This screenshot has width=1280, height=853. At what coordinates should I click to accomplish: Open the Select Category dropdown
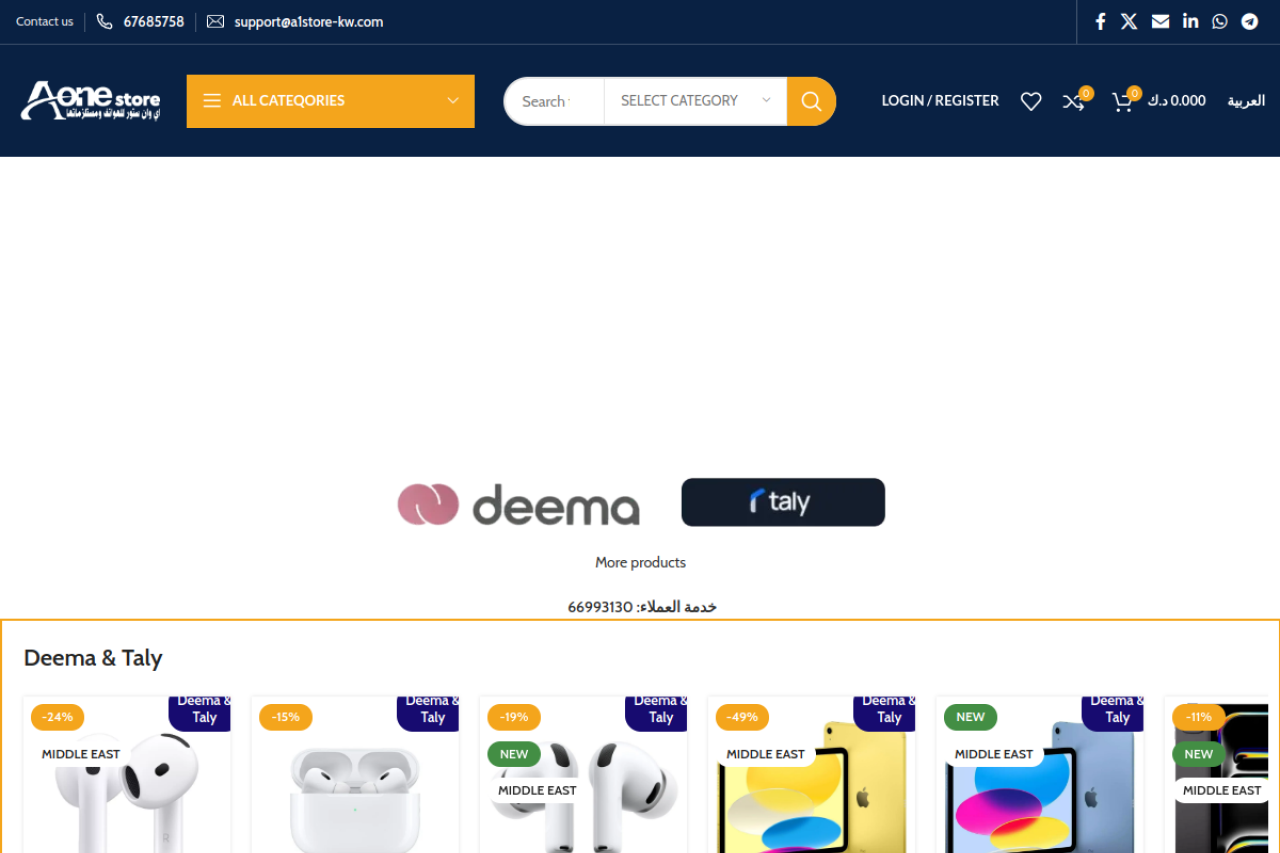695,101
